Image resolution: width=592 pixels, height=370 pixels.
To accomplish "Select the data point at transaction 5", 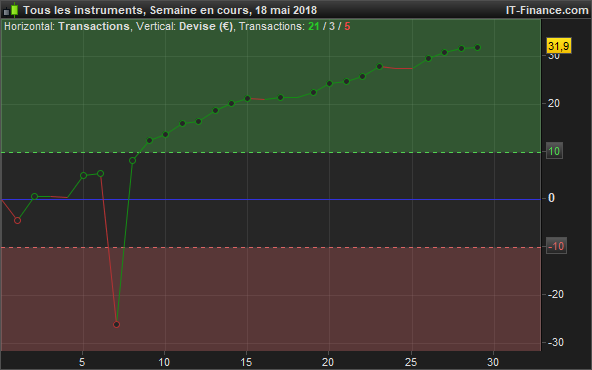I will tap(83, 175).
